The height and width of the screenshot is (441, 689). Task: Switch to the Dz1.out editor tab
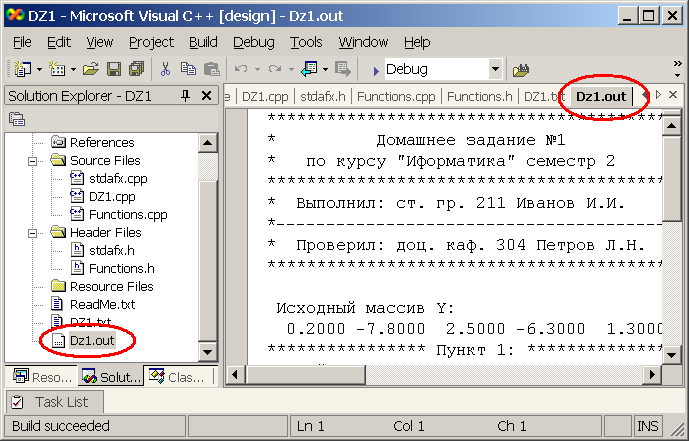(601, 96)
